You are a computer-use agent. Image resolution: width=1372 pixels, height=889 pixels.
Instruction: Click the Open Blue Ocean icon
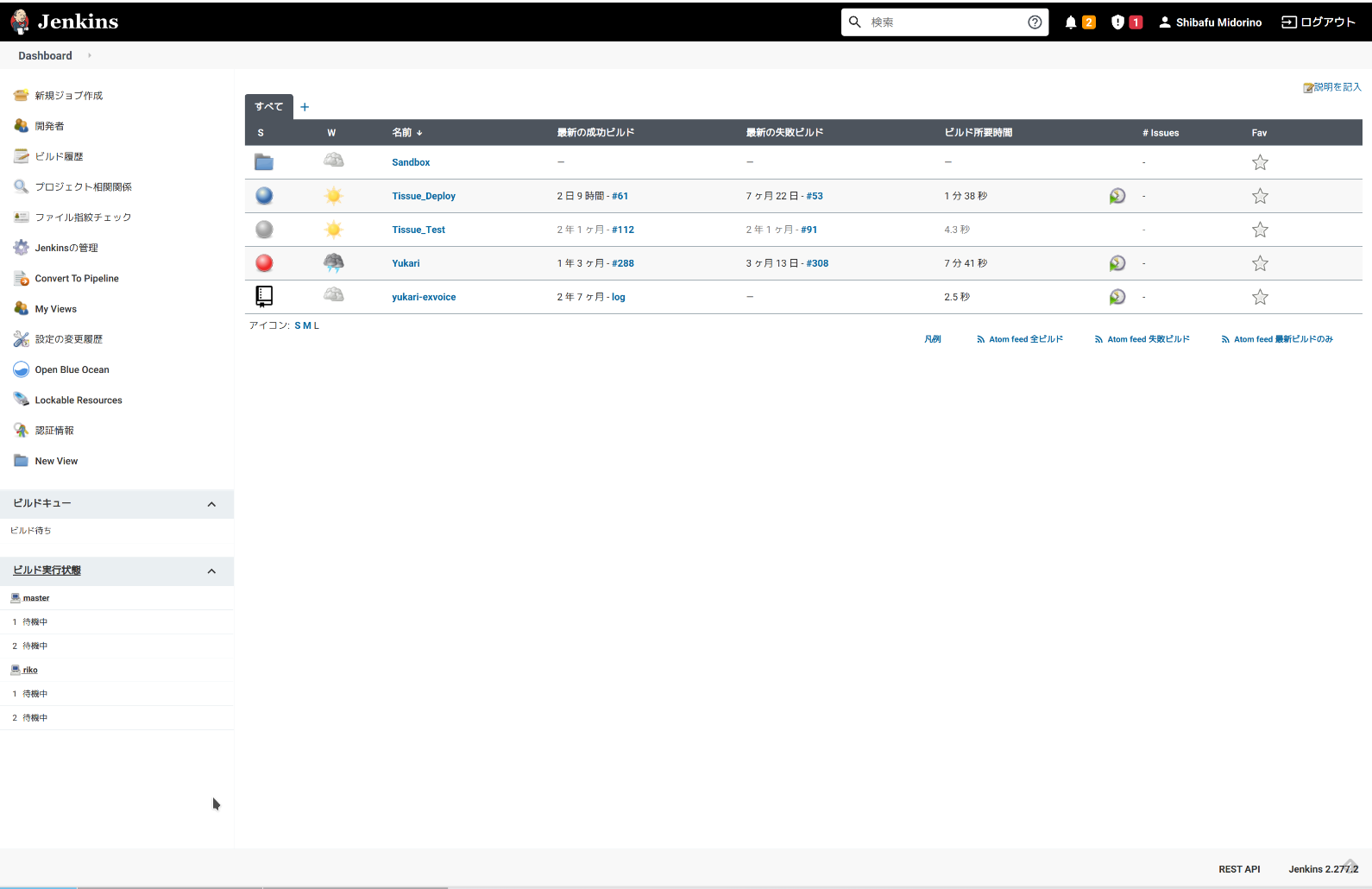click(x=22, y=370)
